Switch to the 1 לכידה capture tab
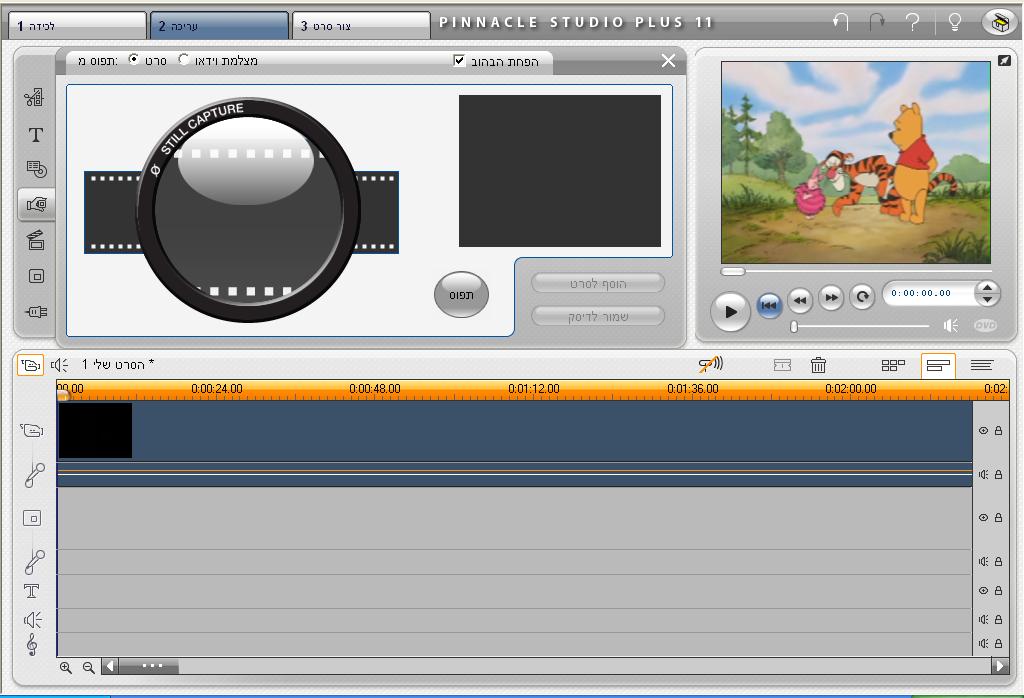The width and height of the screenshot is (1024, 698). tap(78, 26)
